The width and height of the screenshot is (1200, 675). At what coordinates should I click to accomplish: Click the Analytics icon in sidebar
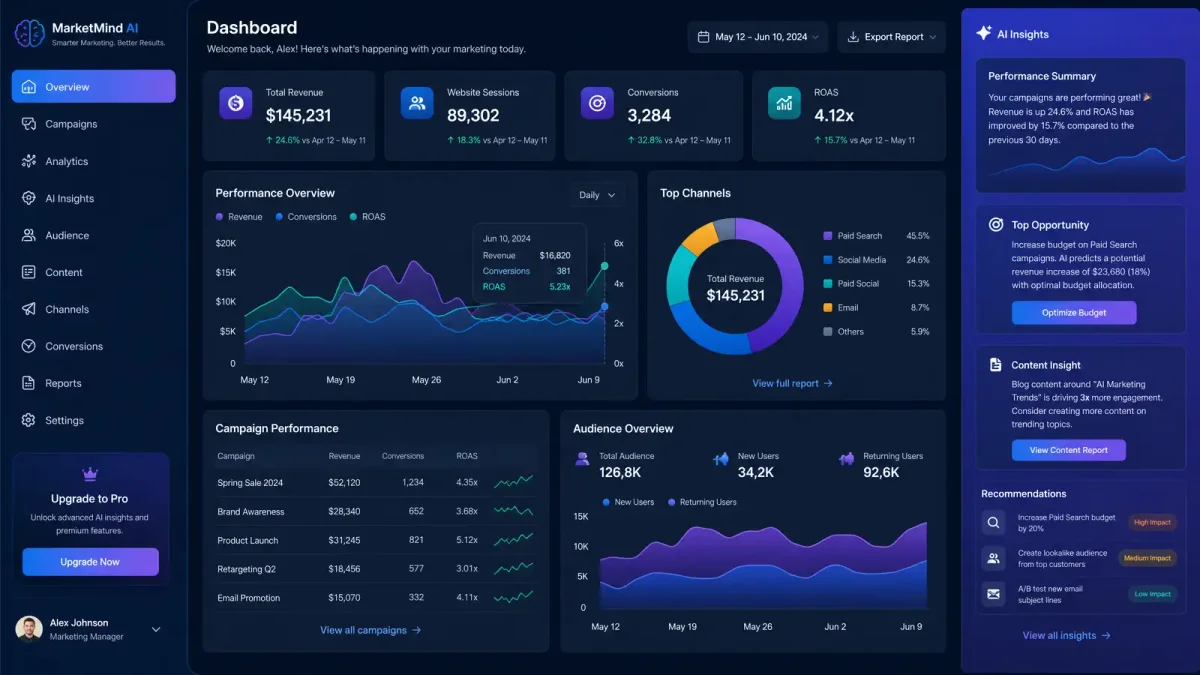[28, 161]
